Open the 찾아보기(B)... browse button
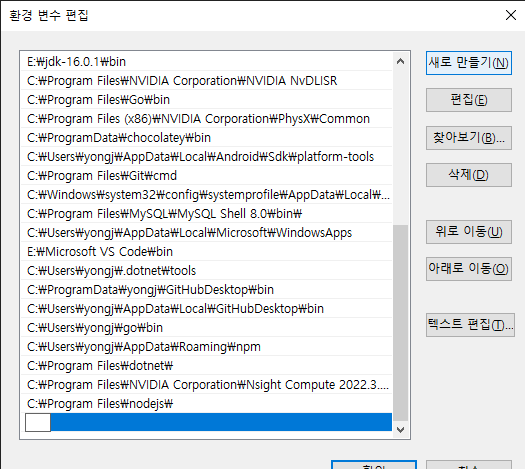Image resolution: width=525 pixels, height=469 pixels. point(468,138)
